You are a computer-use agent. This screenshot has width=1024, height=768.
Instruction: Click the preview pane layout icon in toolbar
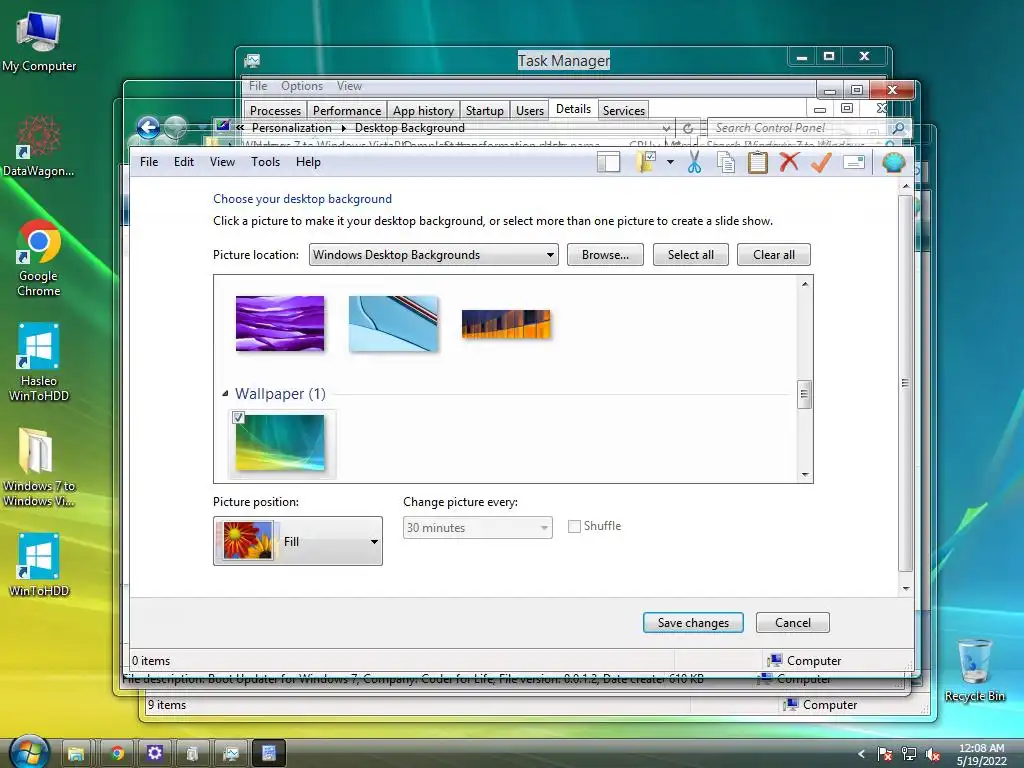tap(608, 162)
